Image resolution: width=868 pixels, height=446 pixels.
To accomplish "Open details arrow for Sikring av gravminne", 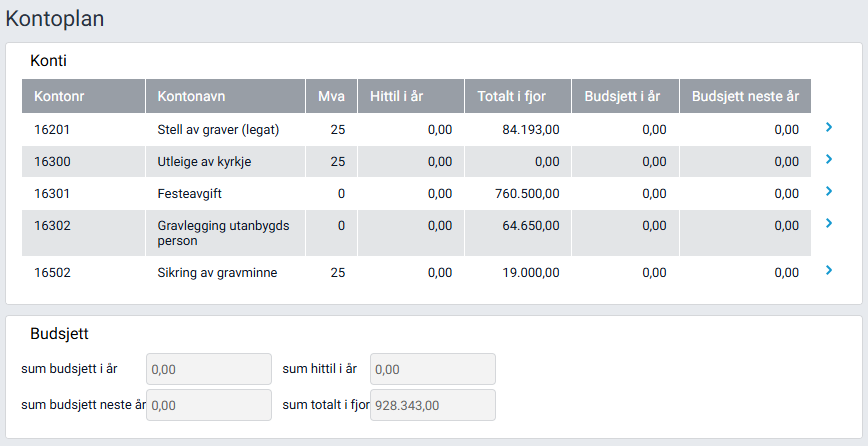I will coord(829,270).
